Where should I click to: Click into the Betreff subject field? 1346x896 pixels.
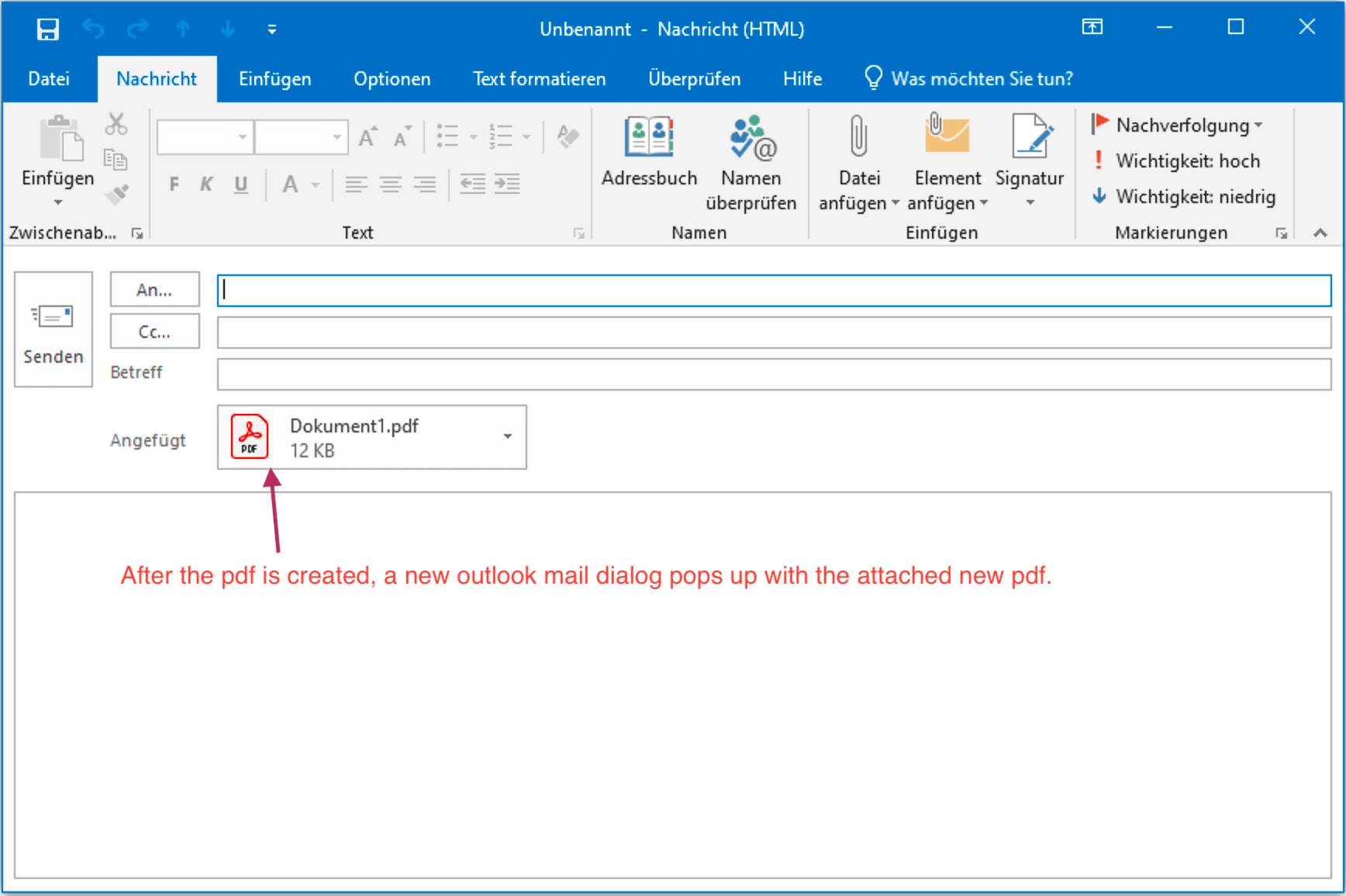(774, 374)
